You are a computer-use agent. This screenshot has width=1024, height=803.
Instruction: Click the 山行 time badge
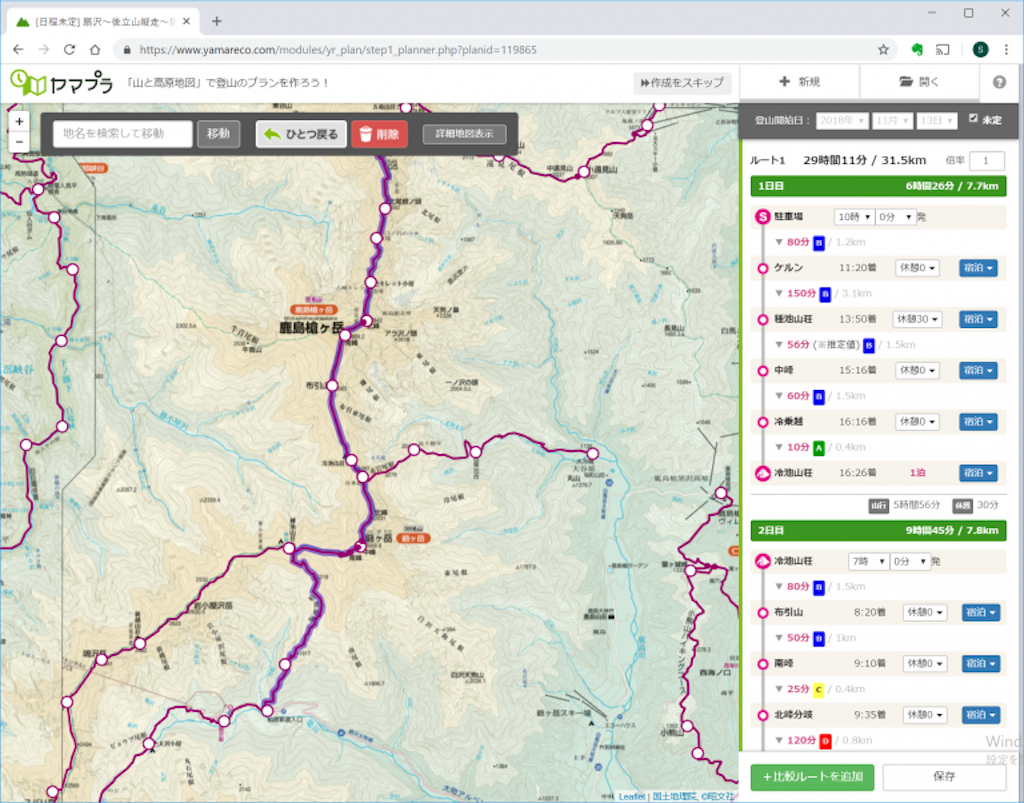point(878,505)
